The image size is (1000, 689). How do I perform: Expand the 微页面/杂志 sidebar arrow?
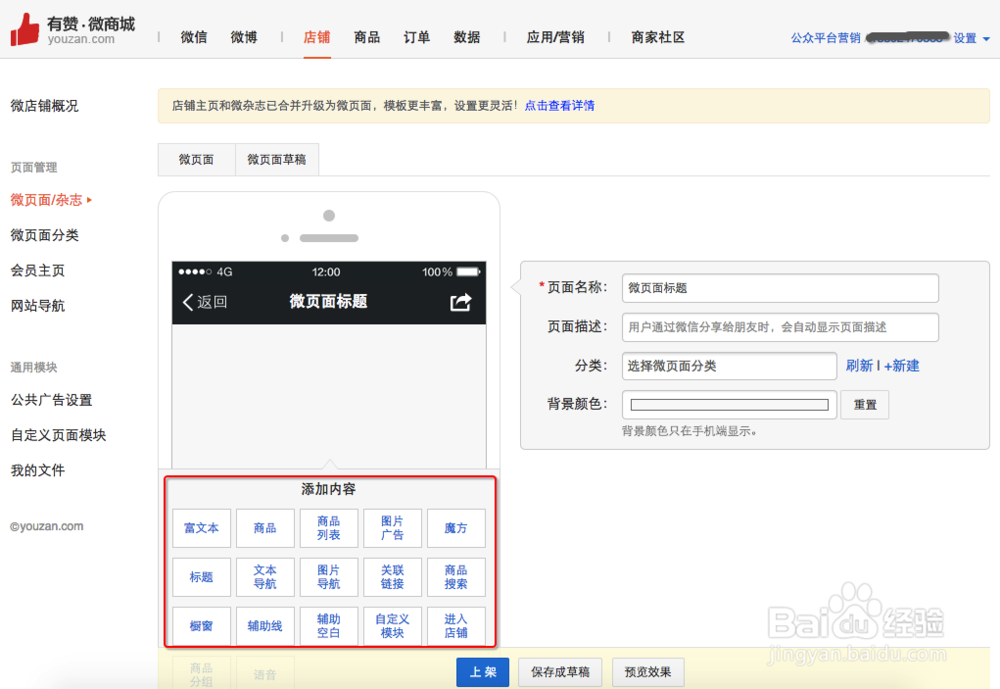(89, 200)
